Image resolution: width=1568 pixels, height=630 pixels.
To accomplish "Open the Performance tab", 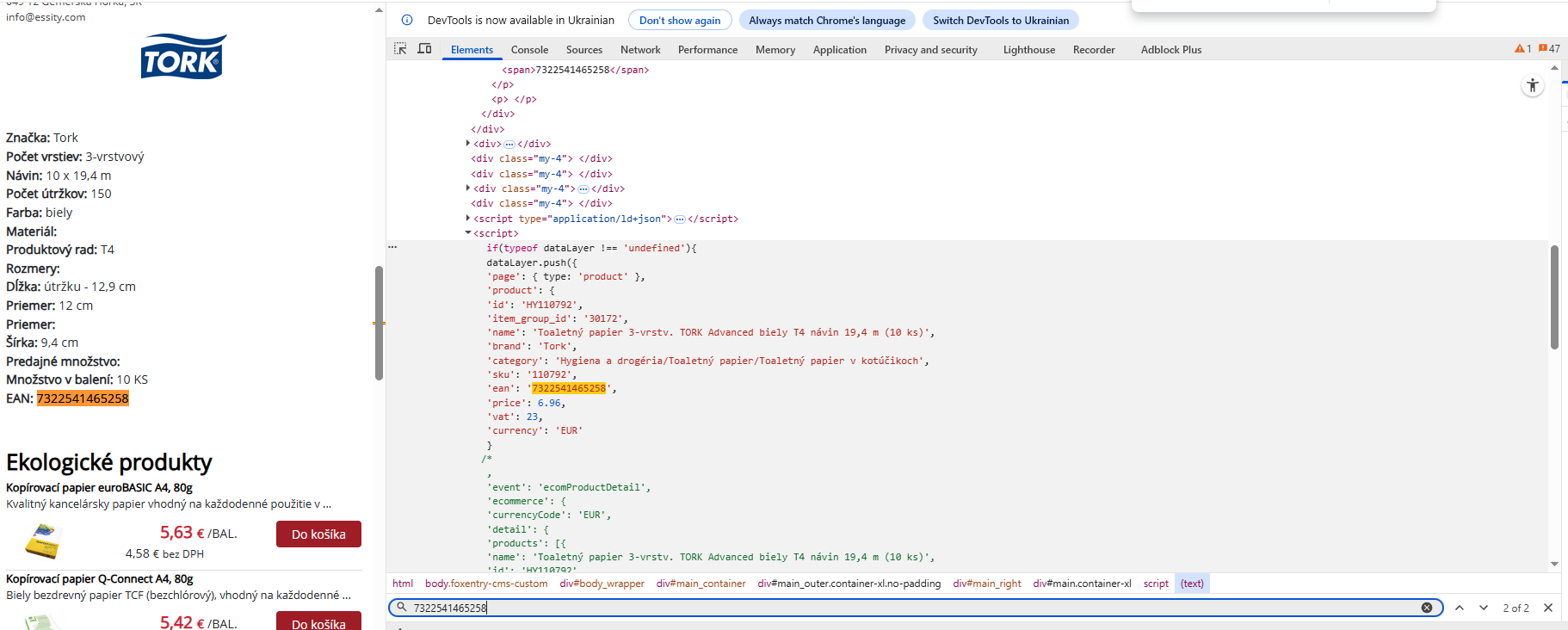I will click(x=707, y=50).
